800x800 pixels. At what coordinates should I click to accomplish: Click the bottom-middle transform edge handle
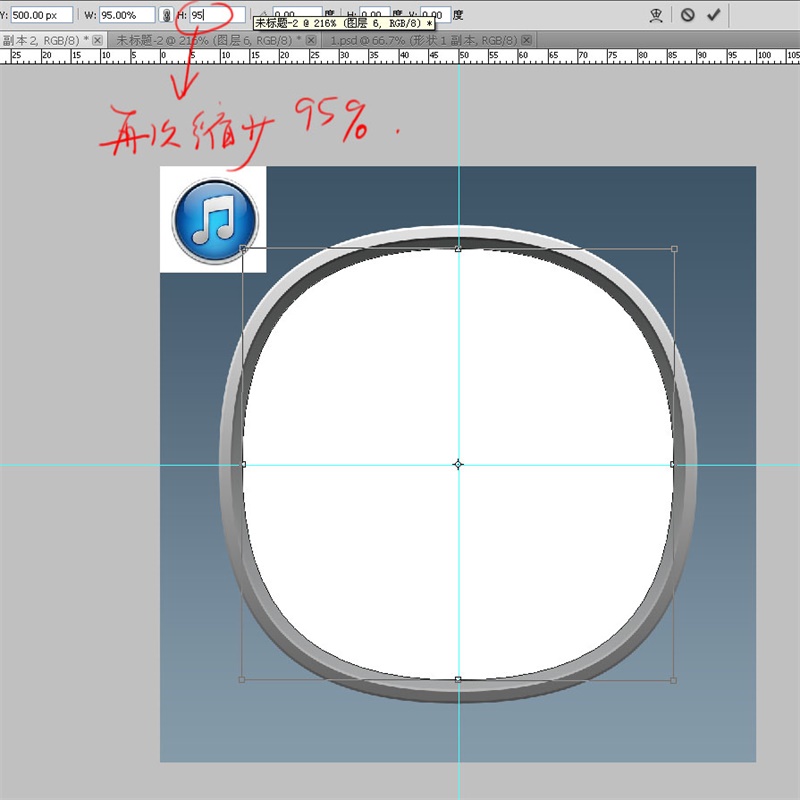pyautogui.click(x=458, y=680)
